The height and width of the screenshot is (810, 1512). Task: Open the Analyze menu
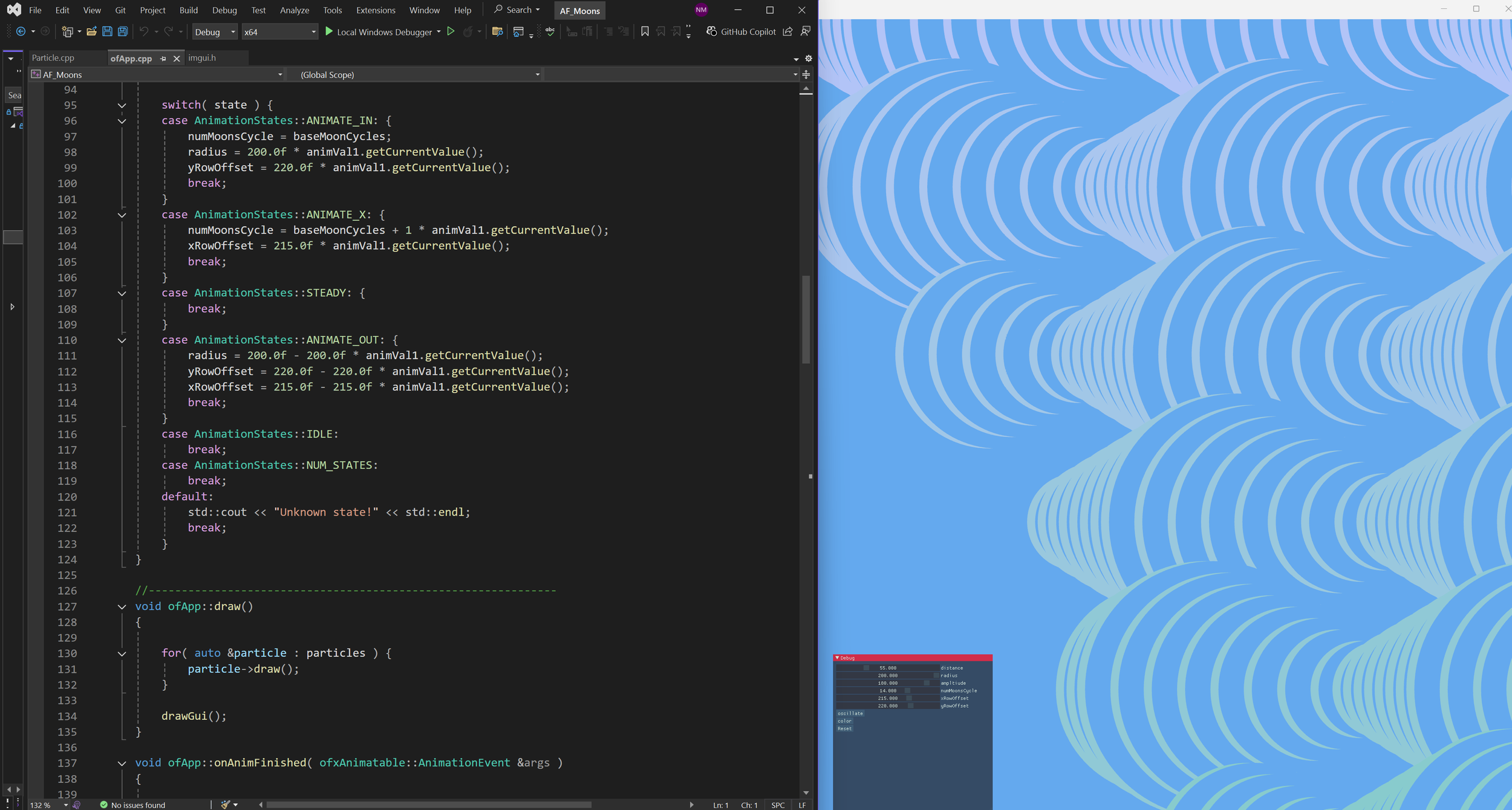pos(295,10)
